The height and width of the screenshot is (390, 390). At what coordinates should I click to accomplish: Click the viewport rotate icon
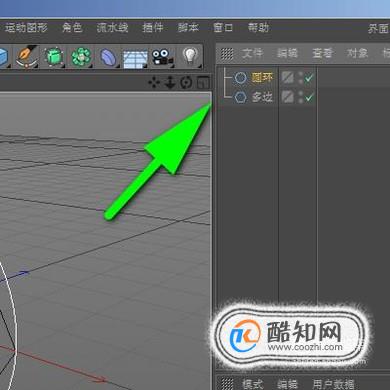[186, 83]
